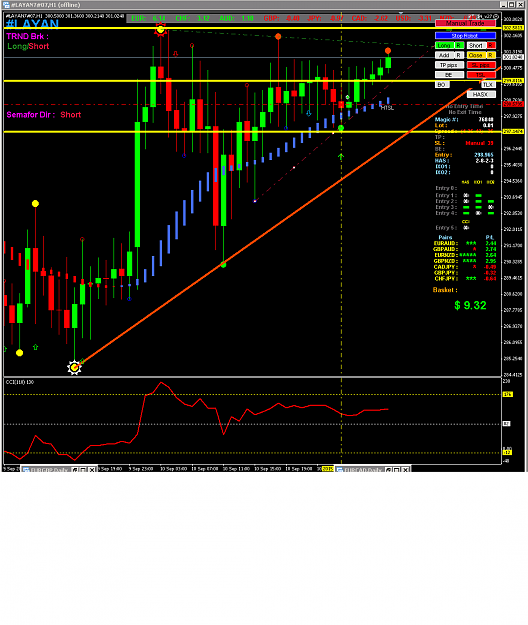Close the first minimized chart tab at bottom
Screen dimensions: 528x625
point(92,470)
